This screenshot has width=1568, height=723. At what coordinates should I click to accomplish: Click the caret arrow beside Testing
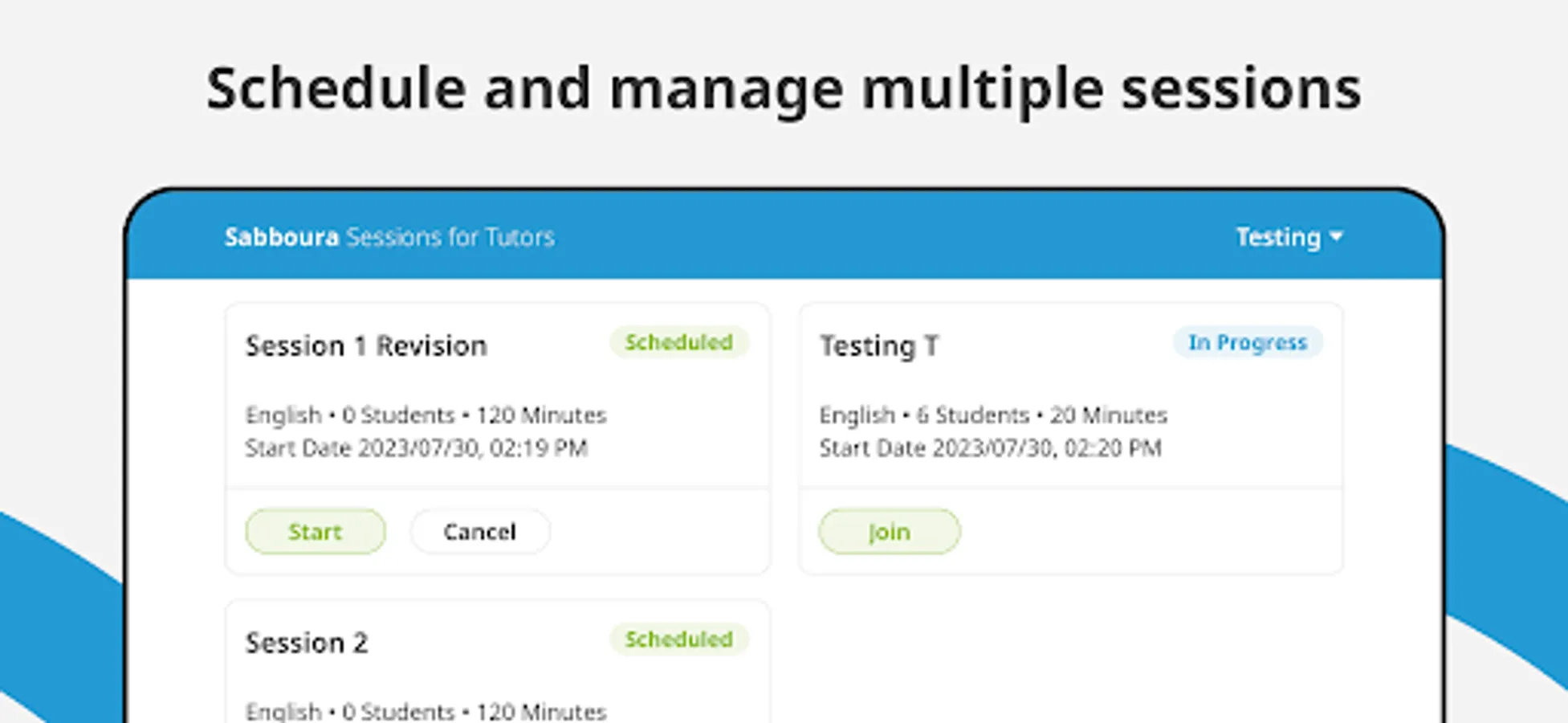pyautogui.click(x=1336, y=236)
